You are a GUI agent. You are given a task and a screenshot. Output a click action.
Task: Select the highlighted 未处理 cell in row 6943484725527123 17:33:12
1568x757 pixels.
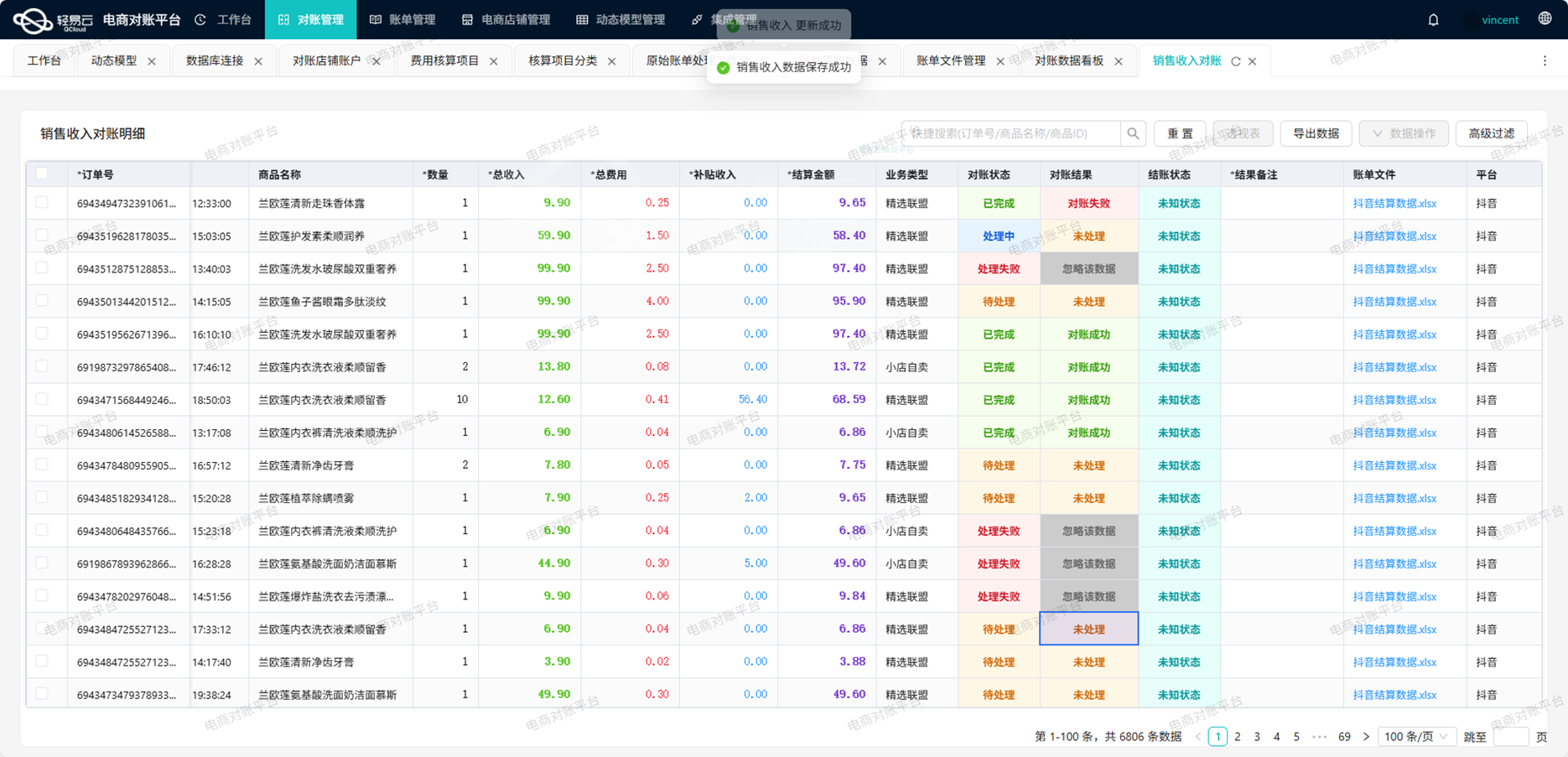pyautogui.click(x=1088, y=629)
